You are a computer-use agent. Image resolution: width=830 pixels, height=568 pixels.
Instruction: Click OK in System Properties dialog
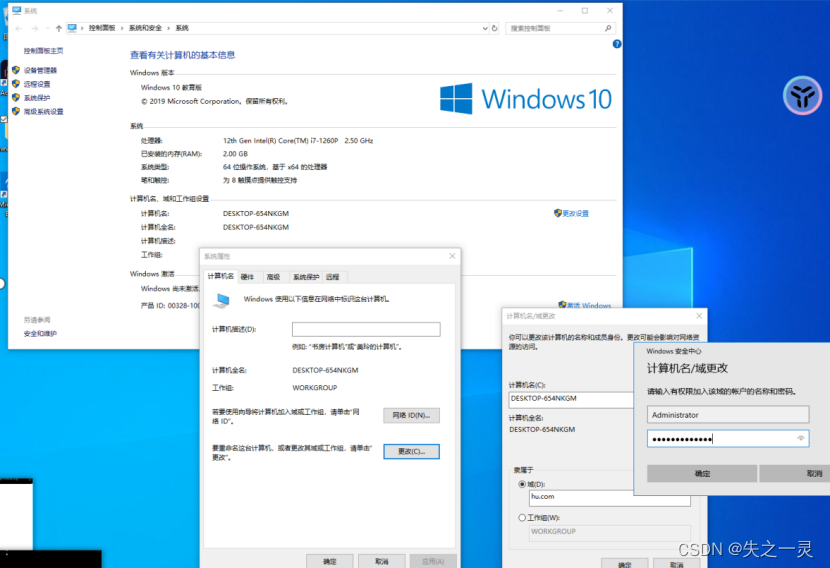point(329,561)
